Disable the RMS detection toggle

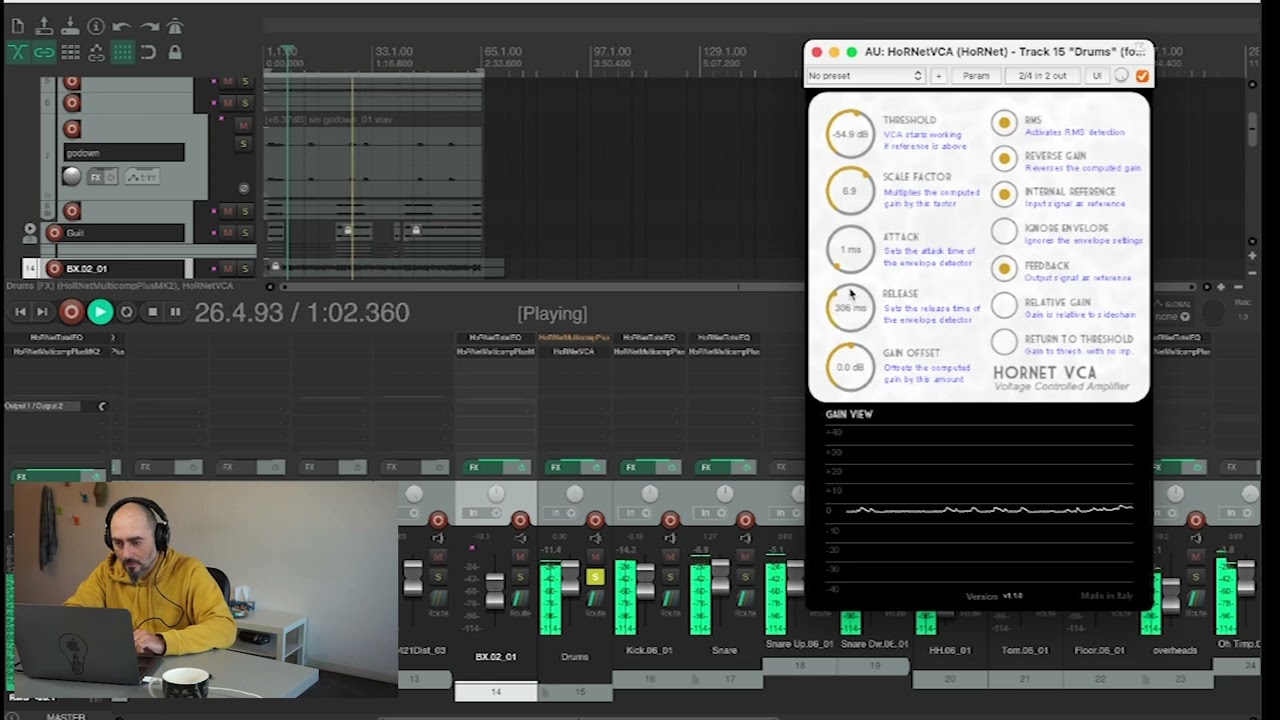[x=1004, y=122]
